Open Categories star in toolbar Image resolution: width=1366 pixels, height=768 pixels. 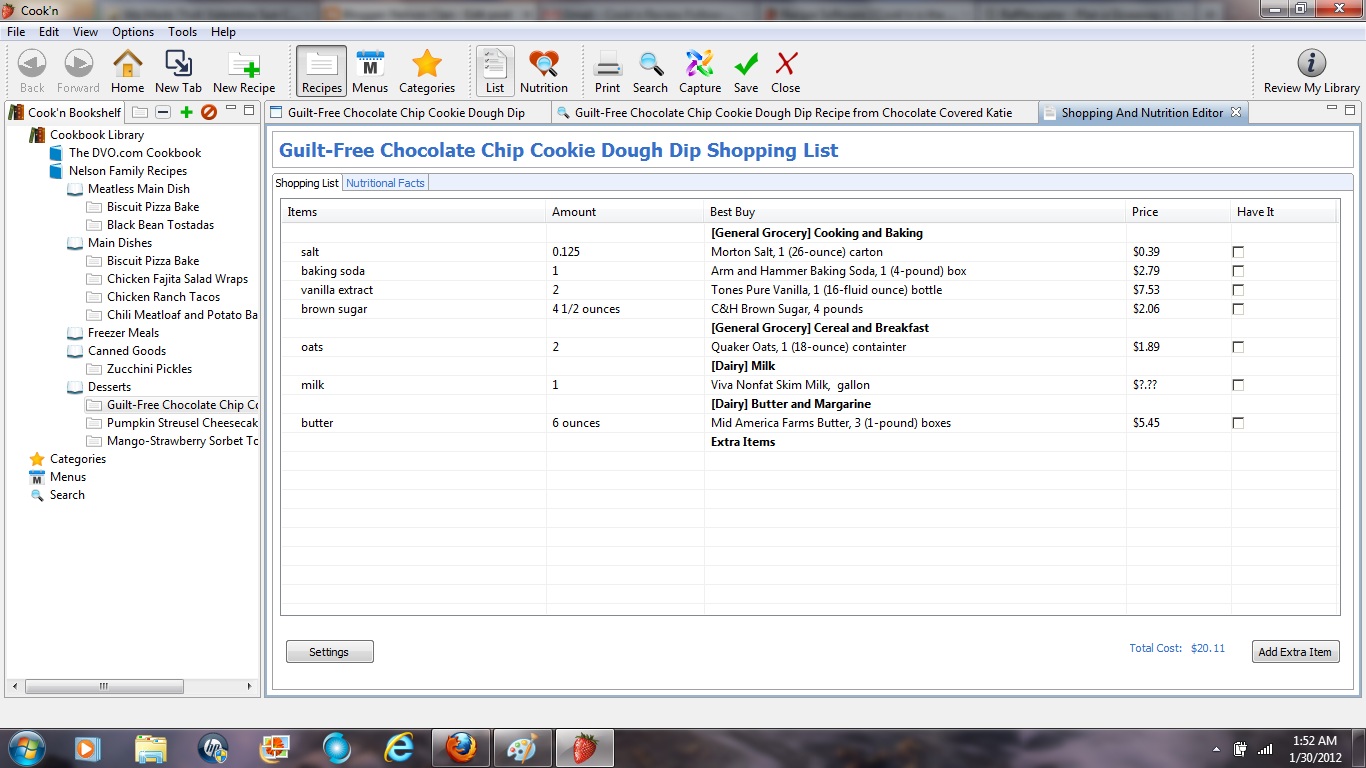427,71
